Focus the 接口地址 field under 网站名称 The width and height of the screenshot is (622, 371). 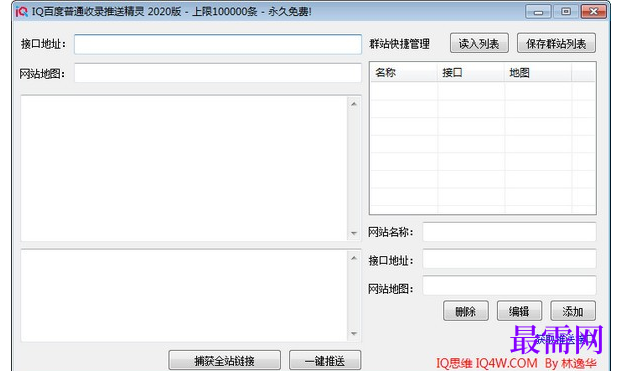(509, 260)
